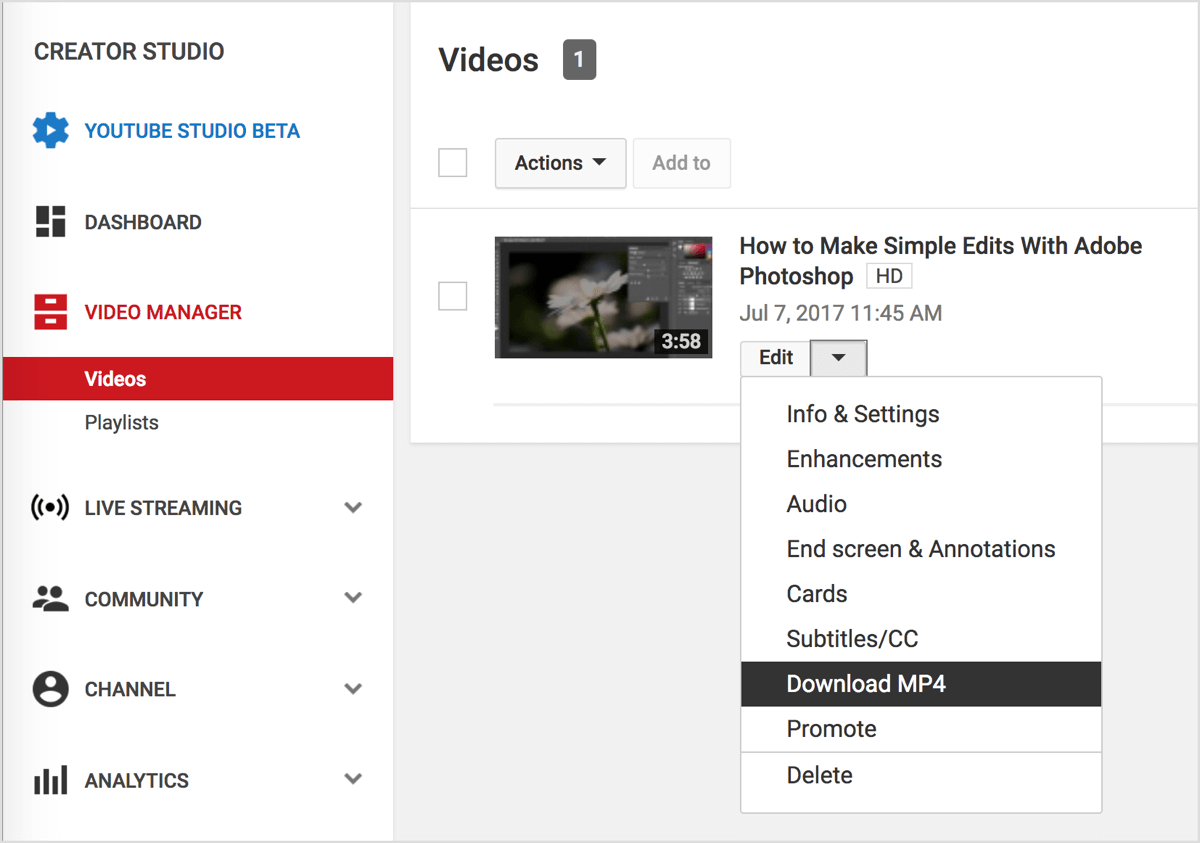The image size is (1200, 843).
Task: Open the video thumbnail showing 3:58
Action: tap(604, 297)
